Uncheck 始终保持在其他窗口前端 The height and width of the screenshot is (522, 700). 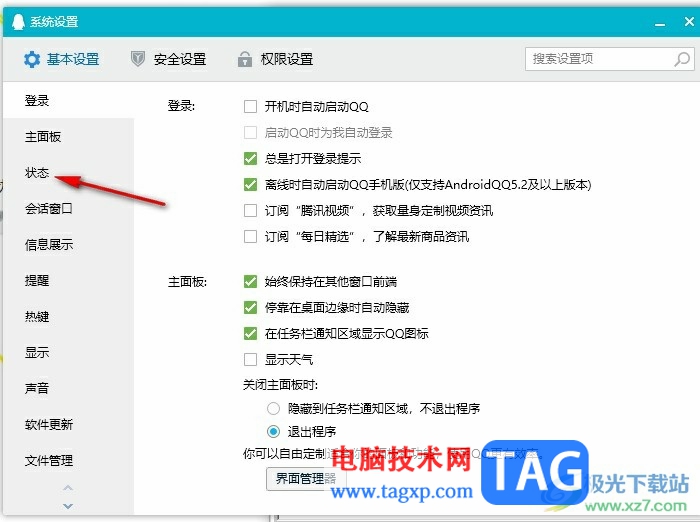point(250,282)
